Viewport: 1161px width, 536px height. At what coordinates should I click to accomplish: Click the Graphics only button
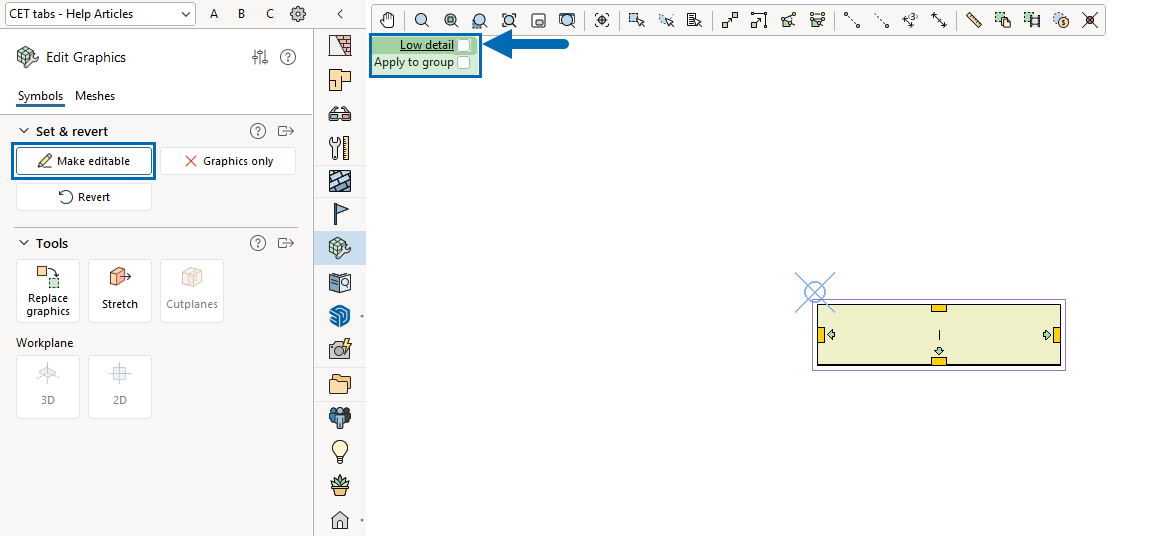[x=228, y=161]
